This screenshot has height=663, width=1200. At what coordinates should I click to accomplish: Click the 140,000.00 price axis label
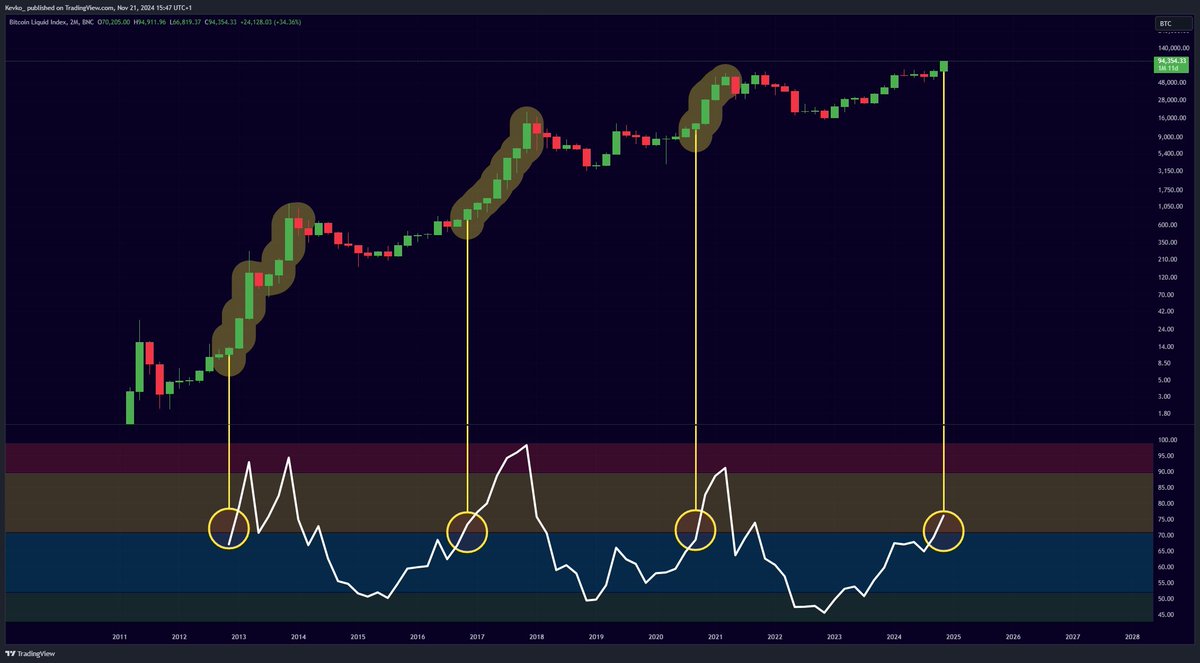(1172, 47)
